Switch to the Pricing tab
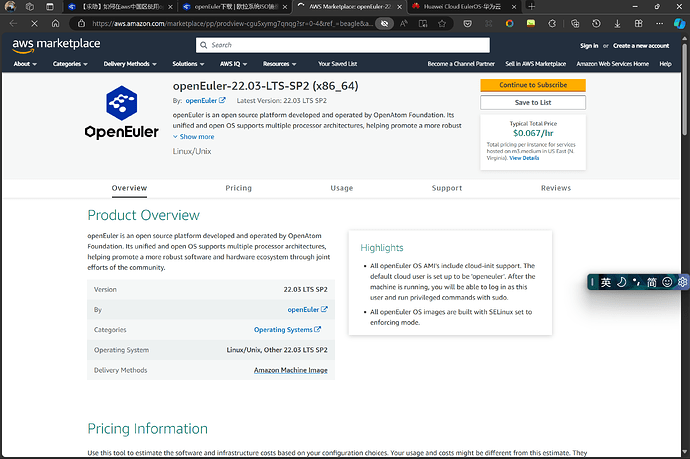The width and height of the screenshot is (690, 459). coord(238,188)
